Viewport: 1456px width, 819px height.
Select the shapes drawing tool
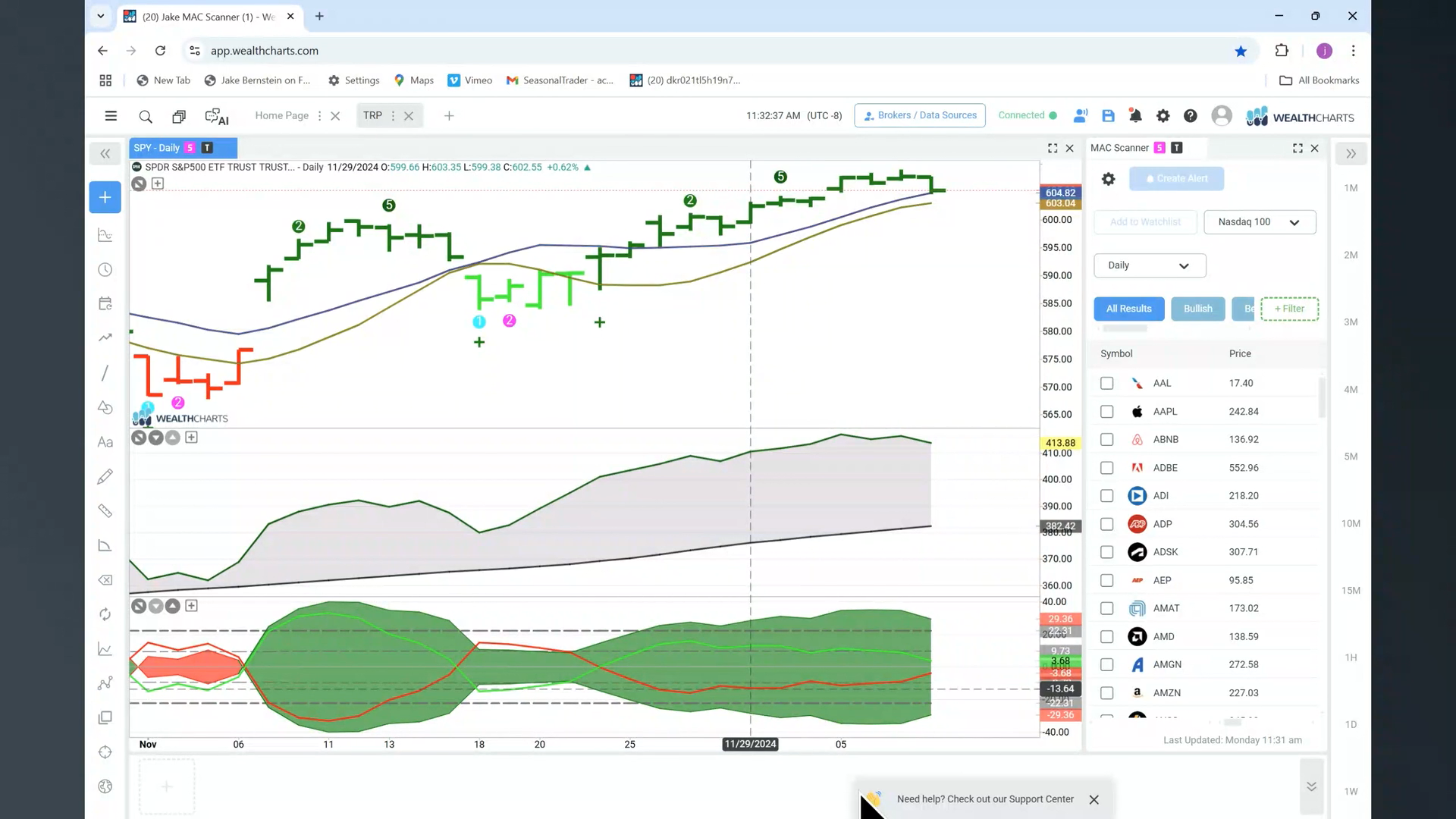coord(105,407)
